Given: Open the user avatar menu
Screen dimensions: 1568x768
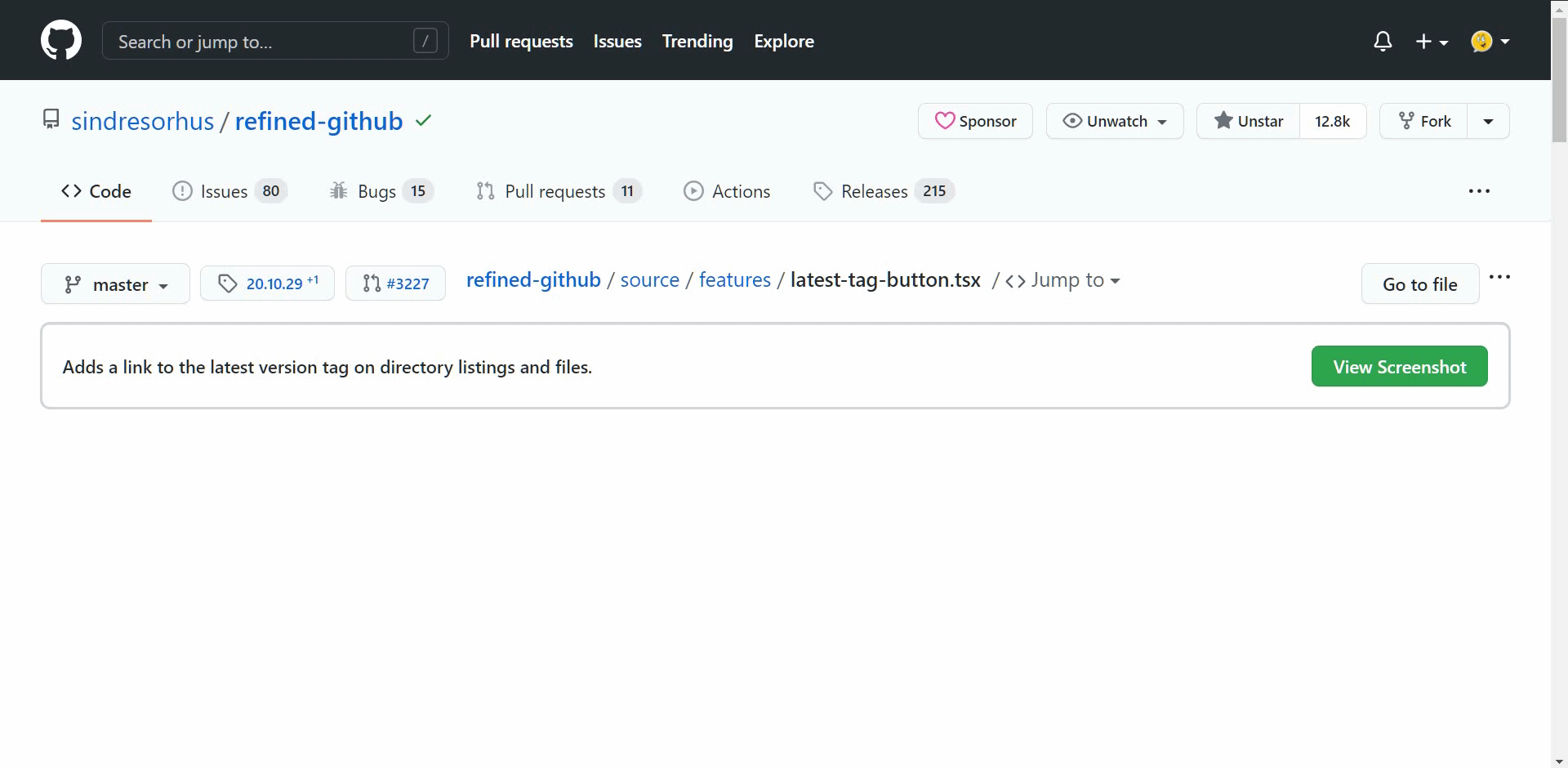Looking at the screenshot, I should pos(1490,41).
